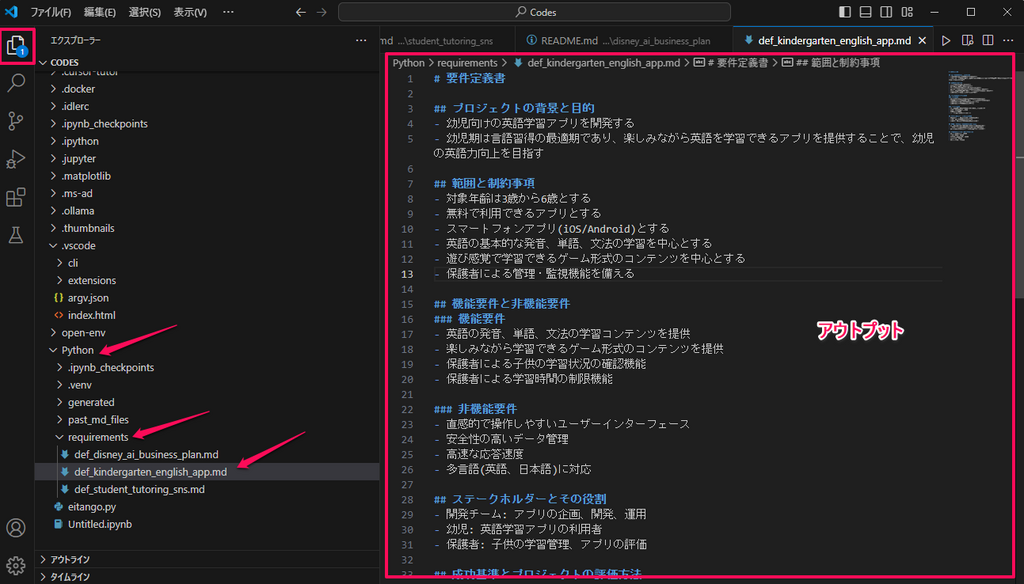Screen dimensions: 1024x584
Task: Go back with the left arrow
Action: tap(300, 12)
